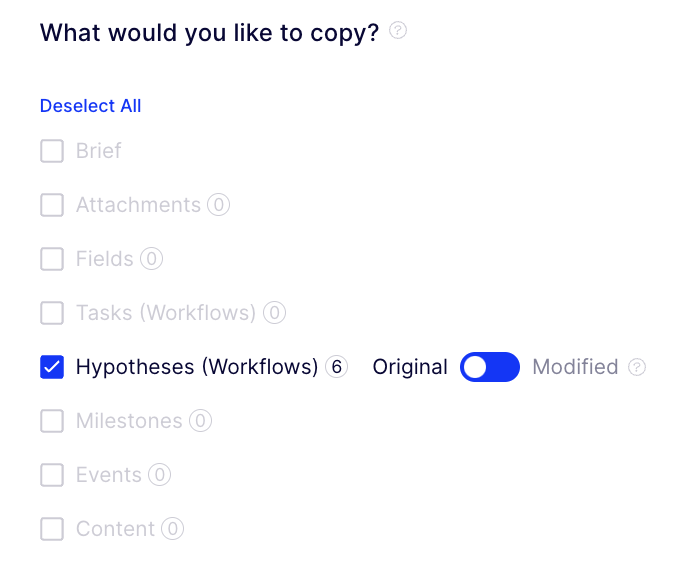Click help icon next to copy heading
Image resolution: width=678 pixels, height=566 pixels.
tap(398, 31)
